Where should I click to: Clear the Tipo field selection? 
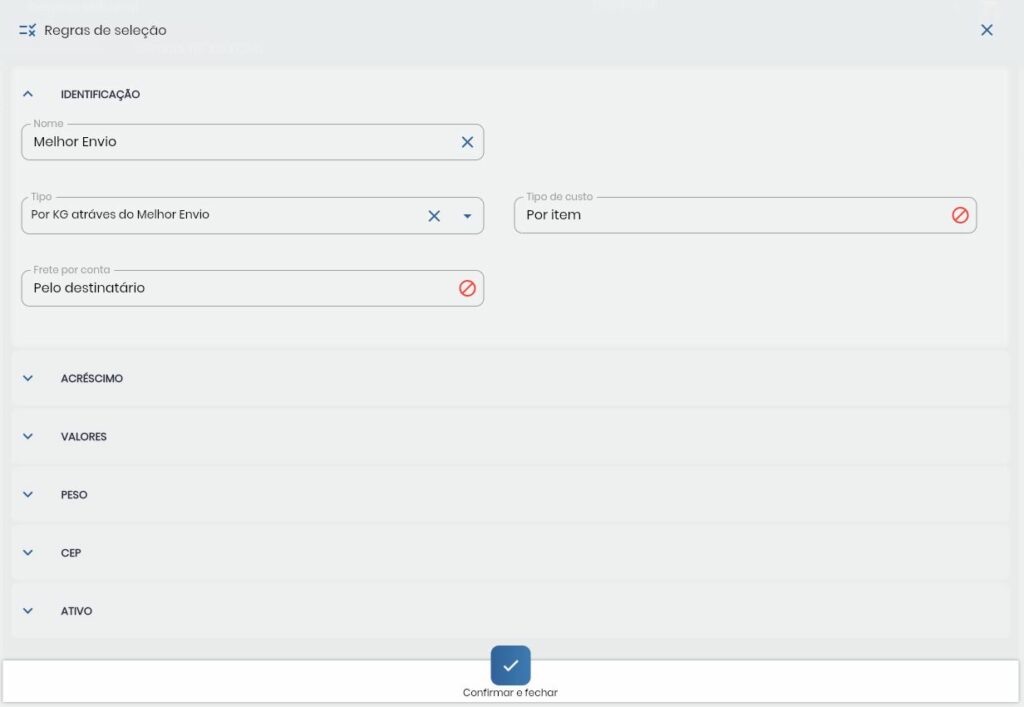[x=434, y=216]
